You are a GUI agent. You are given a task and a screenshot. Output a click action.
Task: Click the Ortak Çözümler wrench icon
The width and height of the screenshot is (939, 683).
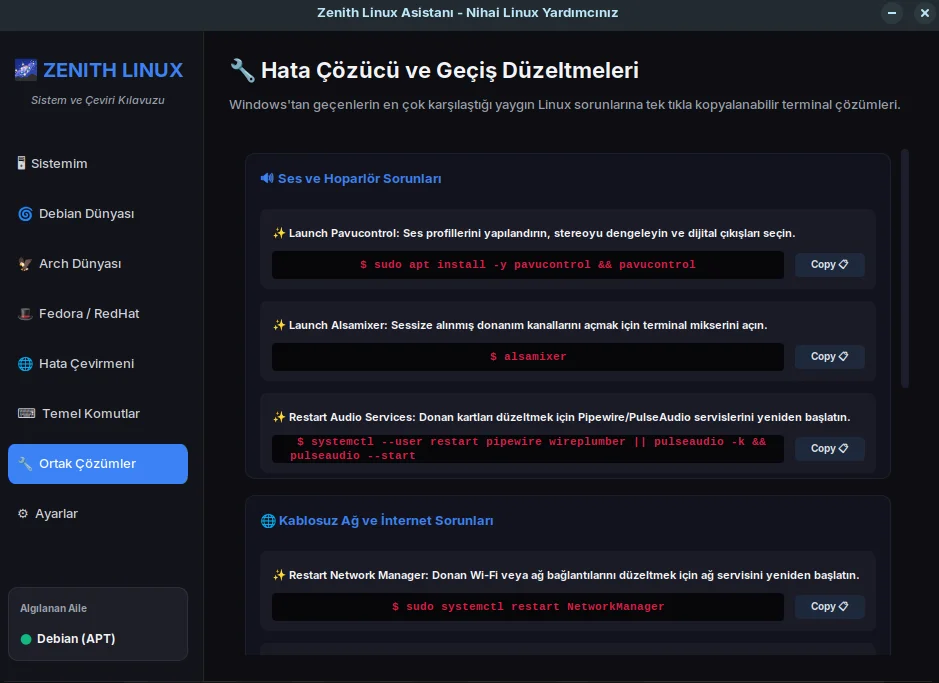click(x=25, y=464)
